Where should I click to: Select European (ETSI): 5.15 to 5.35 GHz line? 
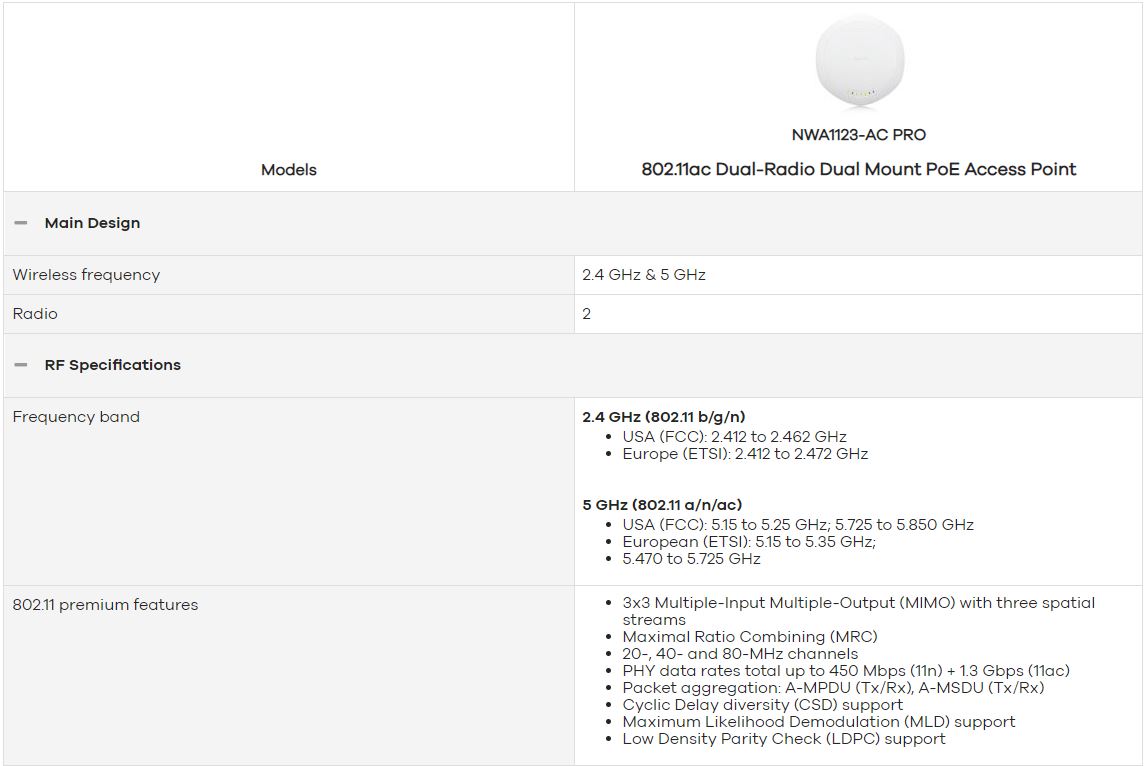pyautogui.click(x=749, y=541)
